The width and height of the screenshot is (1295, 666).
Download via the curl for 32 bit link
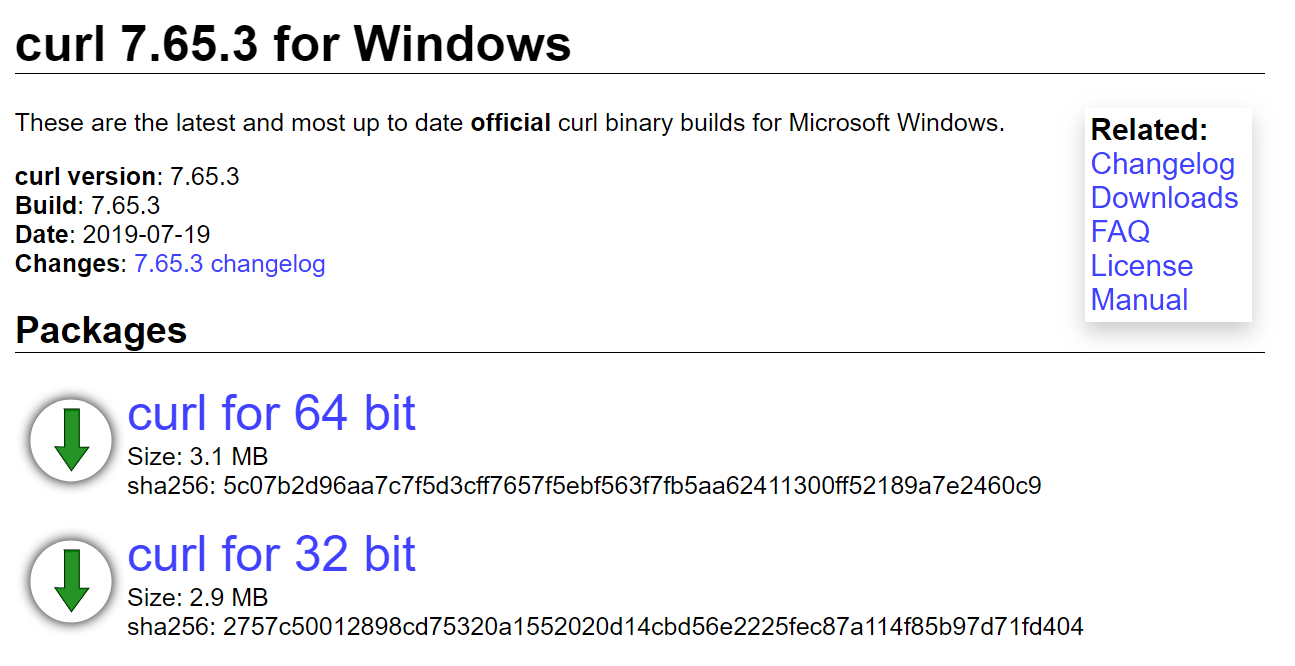click(271, 553)
